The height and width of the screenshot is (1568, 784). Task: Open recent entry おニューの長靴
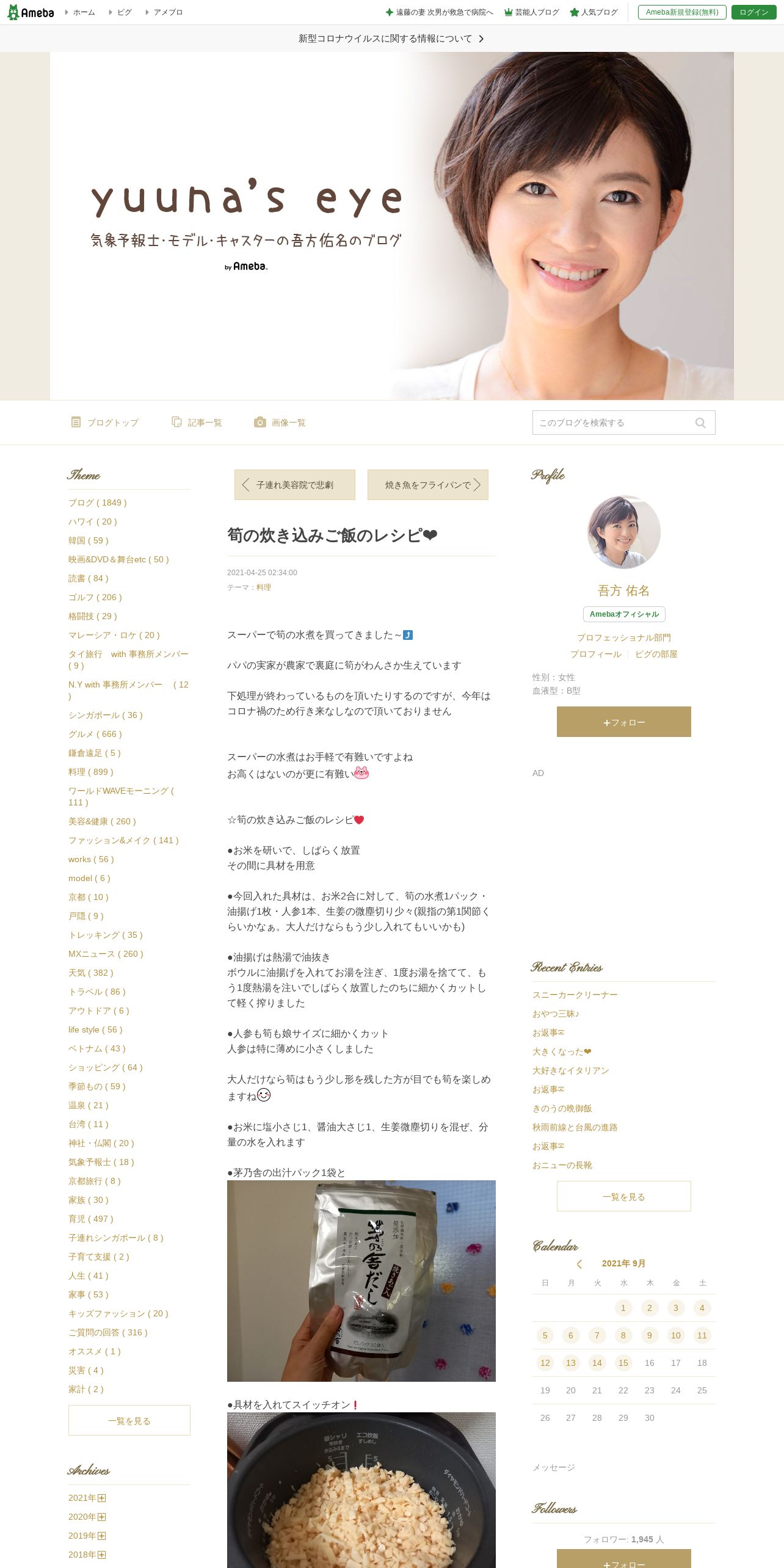coord(562,1165)
